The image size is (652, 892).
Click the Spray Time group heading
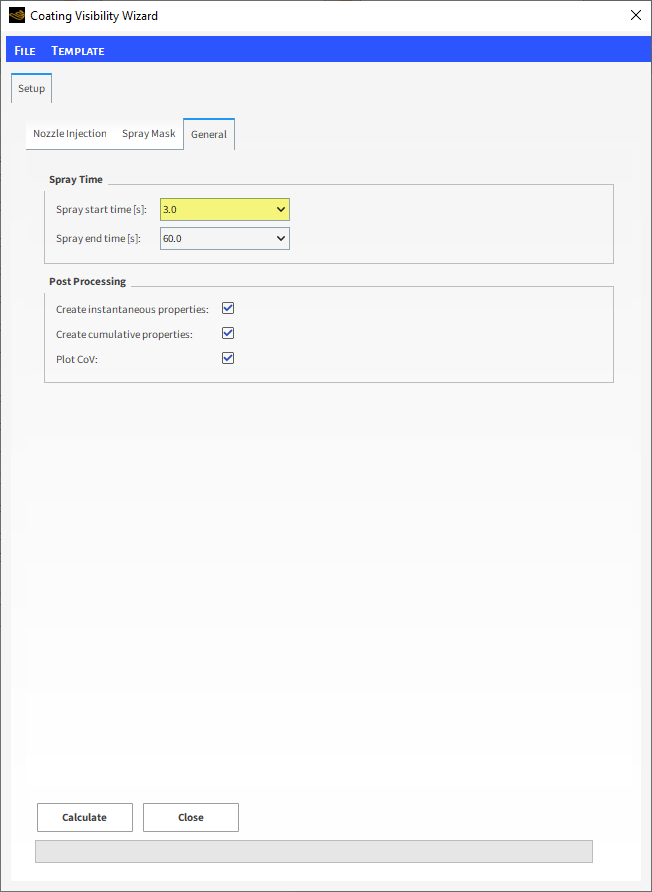tap(76, 180)
